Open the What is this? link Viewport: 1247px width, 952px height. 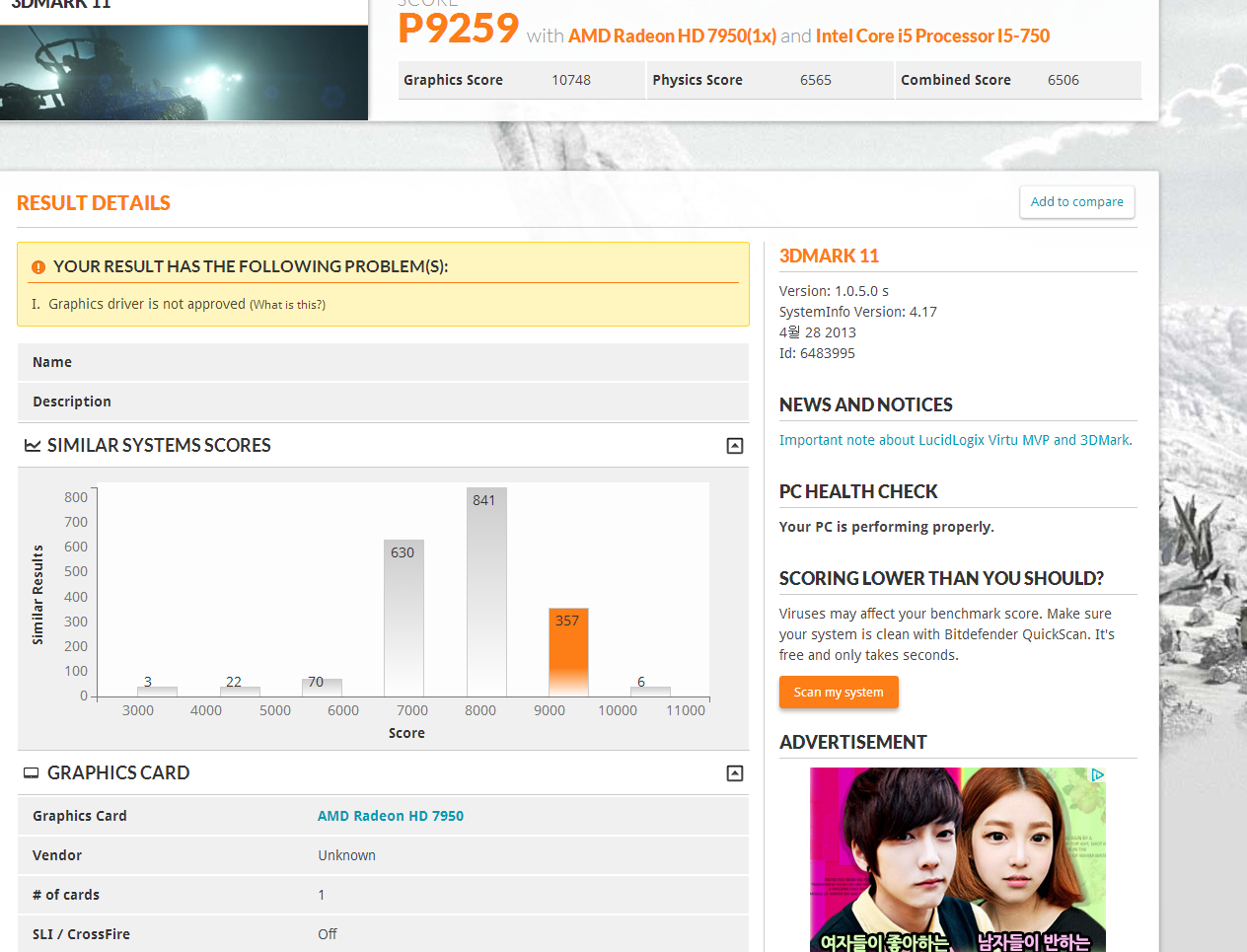[287, 305]
